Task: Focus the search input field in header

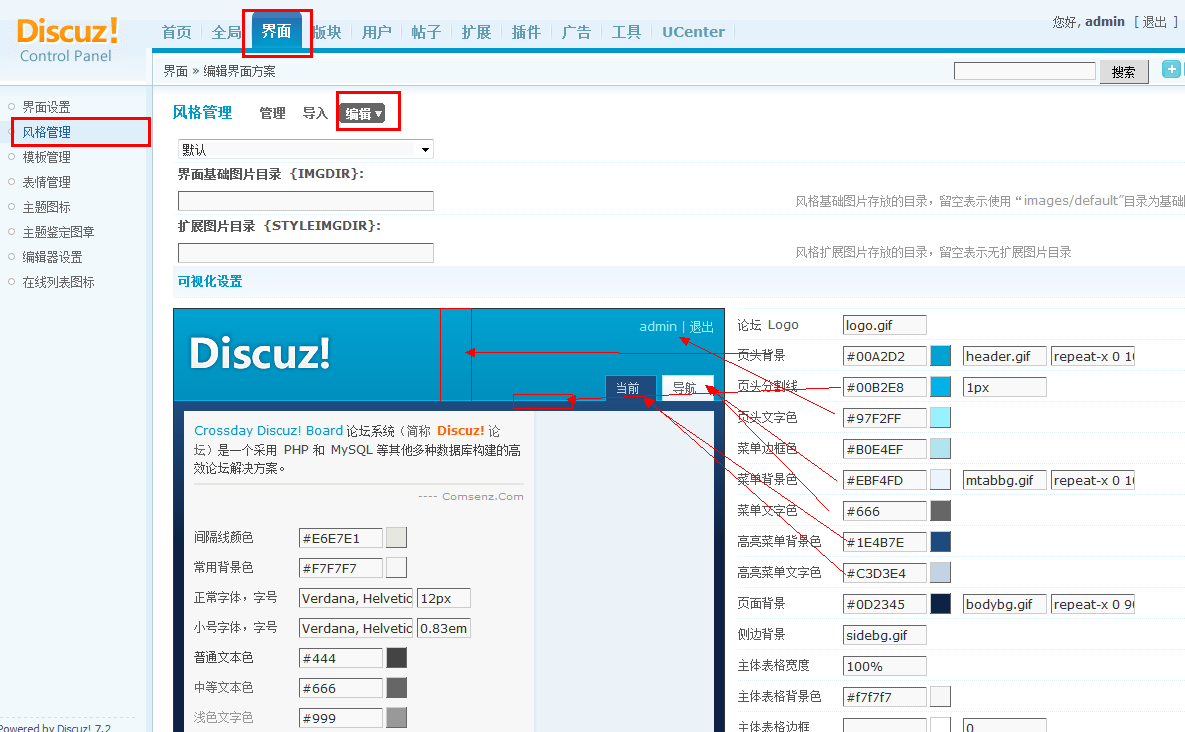Action: (x=1024, y=71)
